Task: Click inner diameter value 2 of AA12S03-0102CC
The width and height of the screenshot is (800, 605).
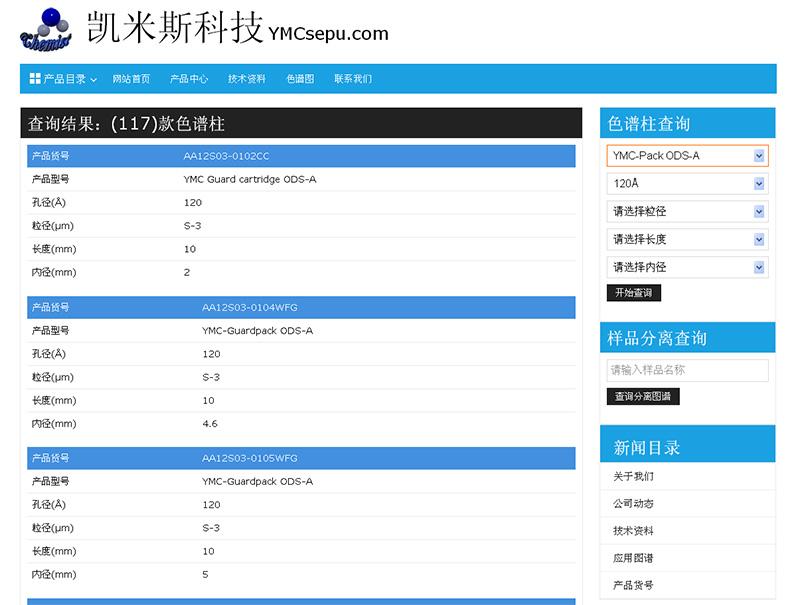Action: click(x=187, y=272)
